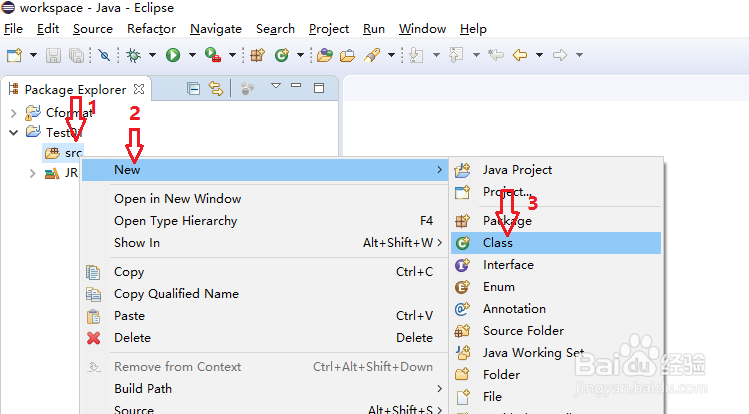Open the Source menu in the menu bar
Viewport: 749px width, 414px height.
[x=93, y=29]
